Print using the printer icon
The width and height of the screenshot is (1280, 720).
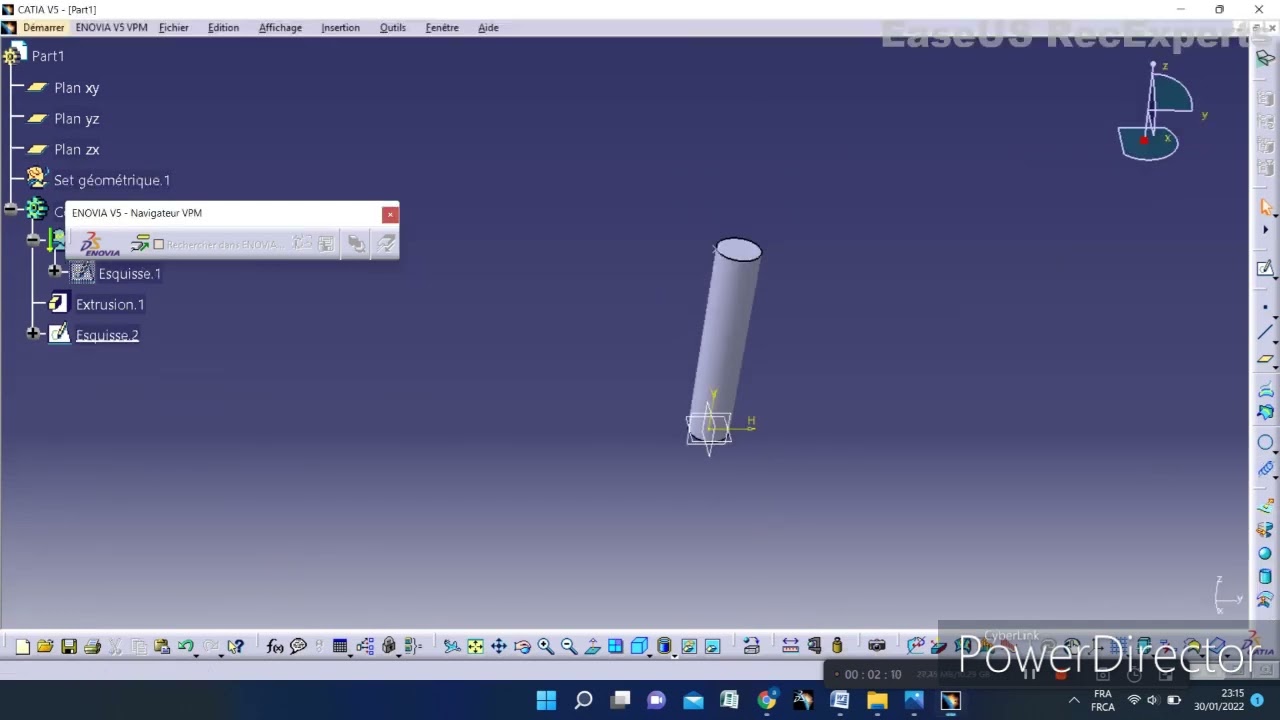point(92,647)
